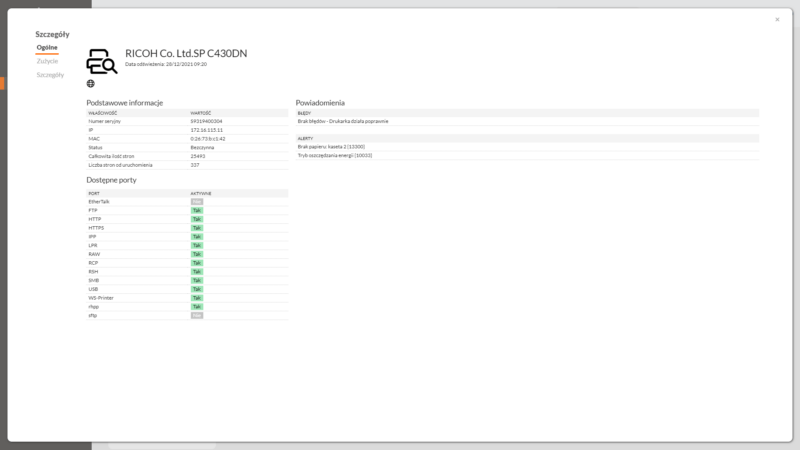
Task: Click the Podstawowe informacje heading
Action: coord(124,103)
